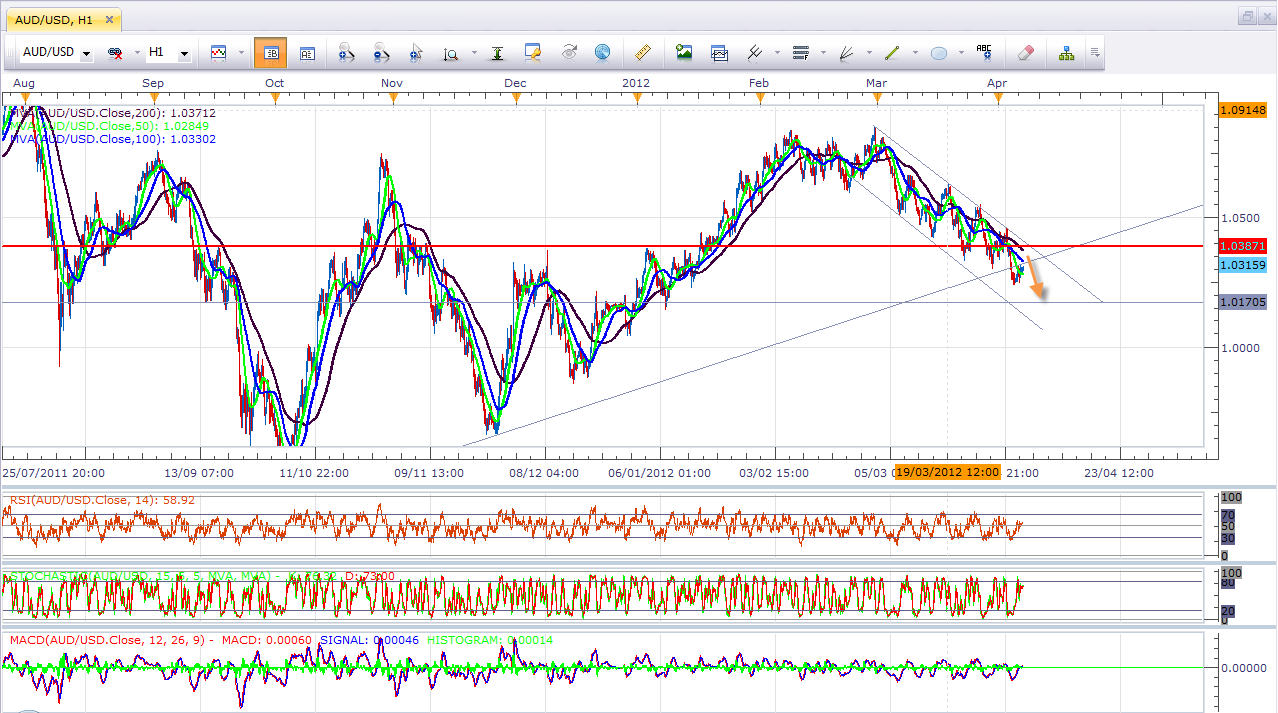Click the zoom out magnifier icon

tap(382, 52)
